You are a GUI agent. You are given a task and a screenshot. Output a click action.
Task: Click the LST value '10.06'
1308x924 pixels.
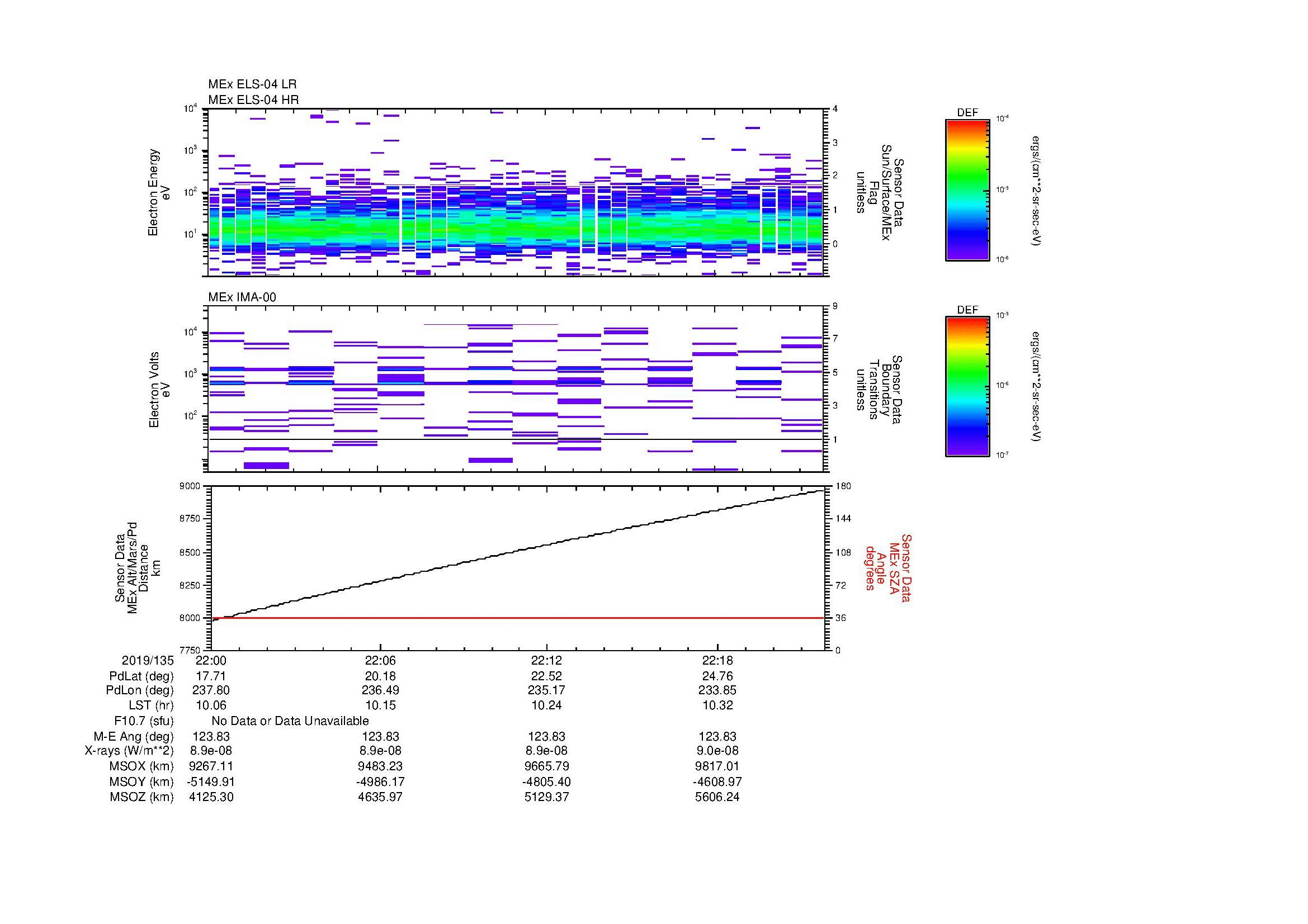point(211,705)
